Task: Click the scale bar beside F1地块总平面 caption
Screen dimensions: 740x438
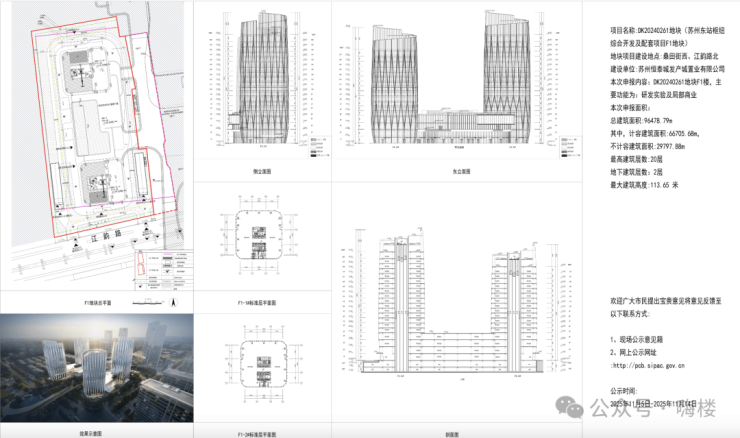Action: pyautogui.click(x=148, y=303)
